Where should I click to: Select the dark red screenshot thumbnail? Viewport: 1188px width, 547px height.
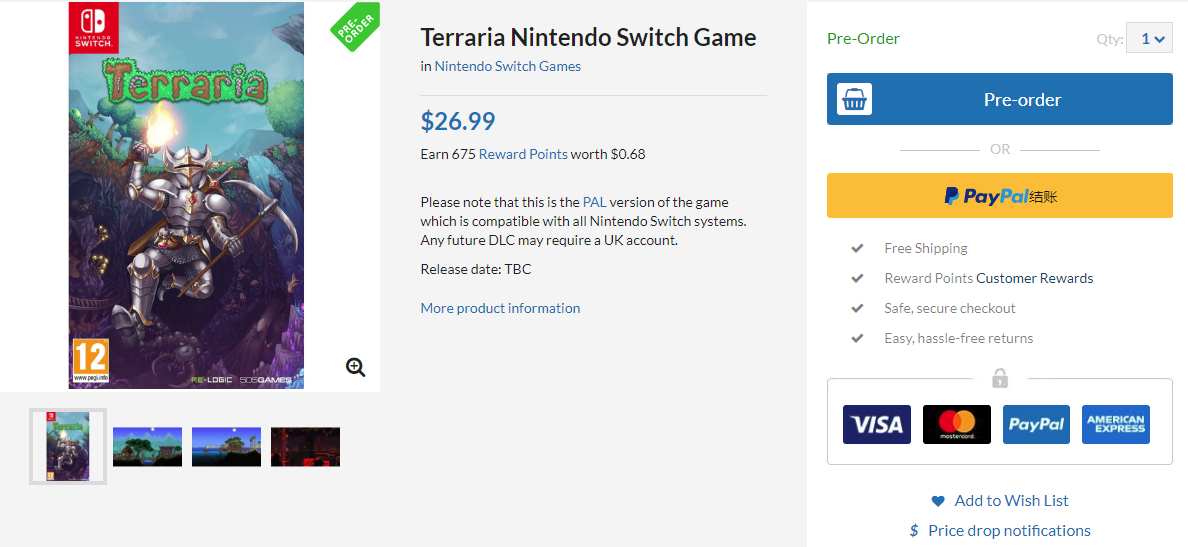305,447
